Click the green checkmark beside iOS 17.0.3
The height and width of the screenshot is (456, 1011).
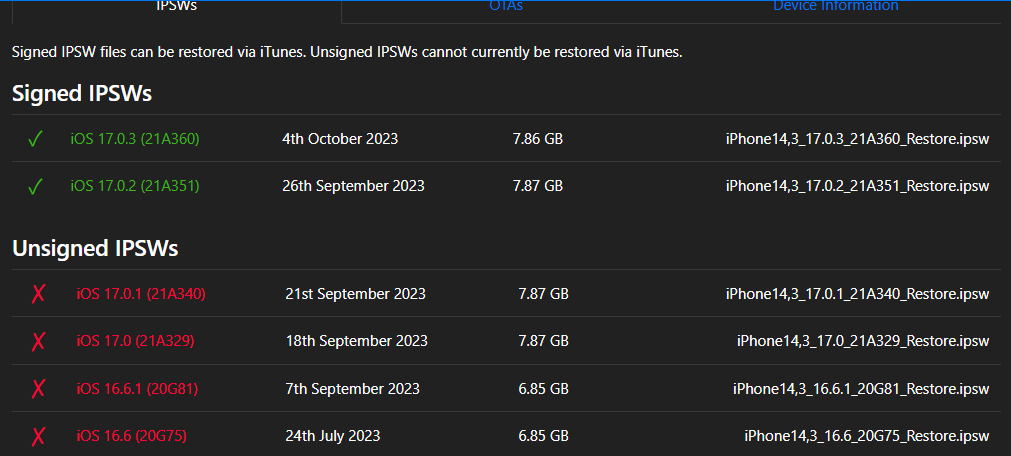pyautogui.click(x=35, y=139)
